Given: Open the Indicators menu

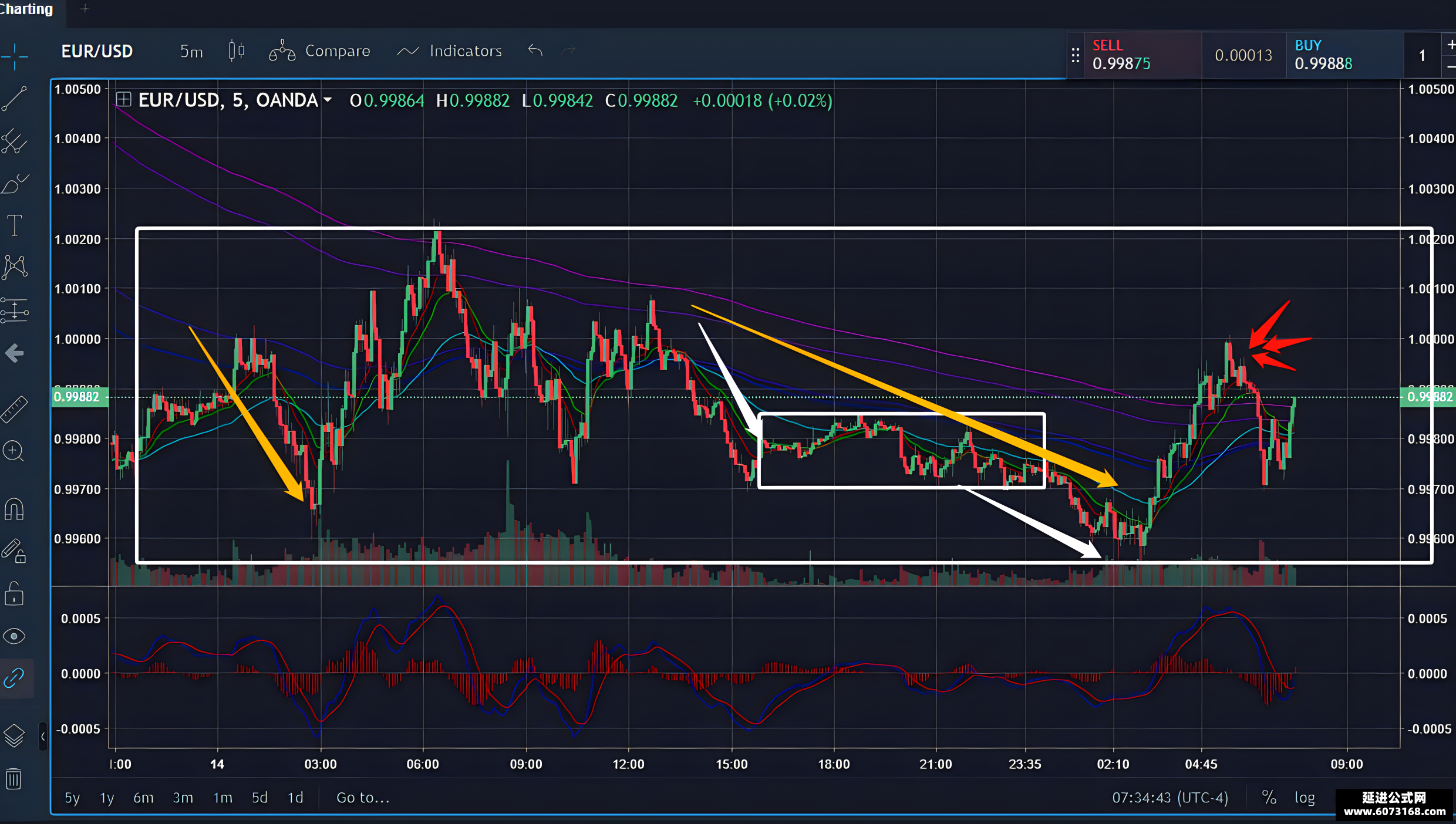Looking at the screenshot, I should (449, 51).
